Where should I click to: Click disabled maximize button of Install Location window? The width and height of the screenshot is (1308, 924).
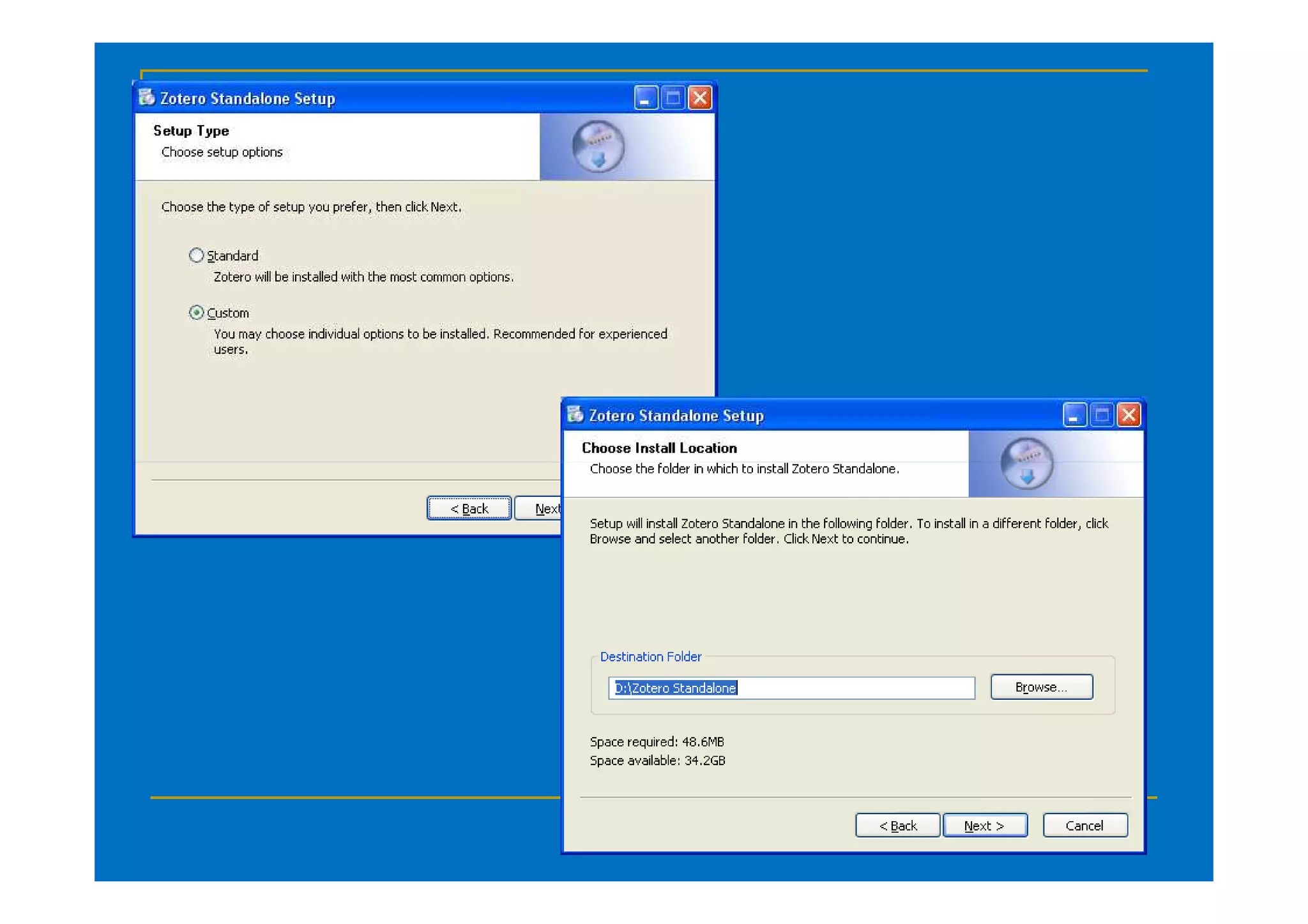coord(1102,415)
